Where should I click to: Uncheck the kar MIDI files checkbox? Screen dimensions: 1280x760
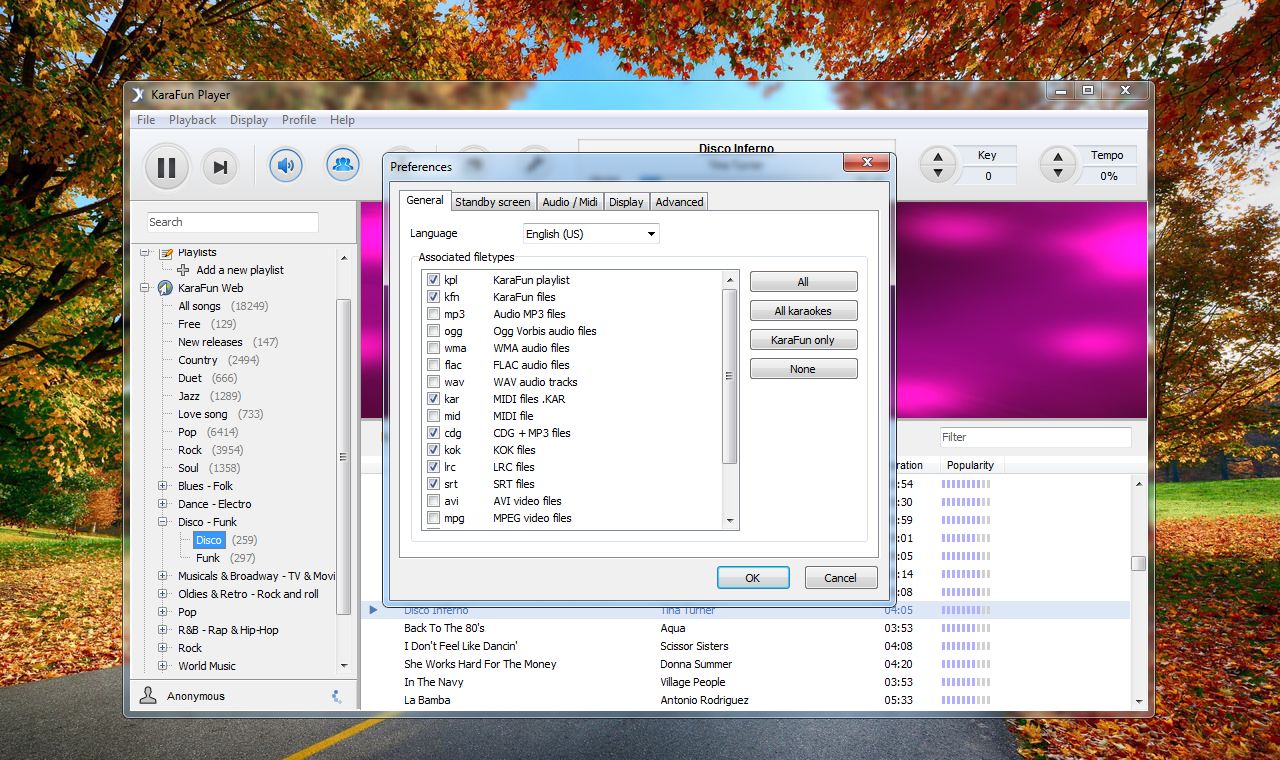pos(433,399)
